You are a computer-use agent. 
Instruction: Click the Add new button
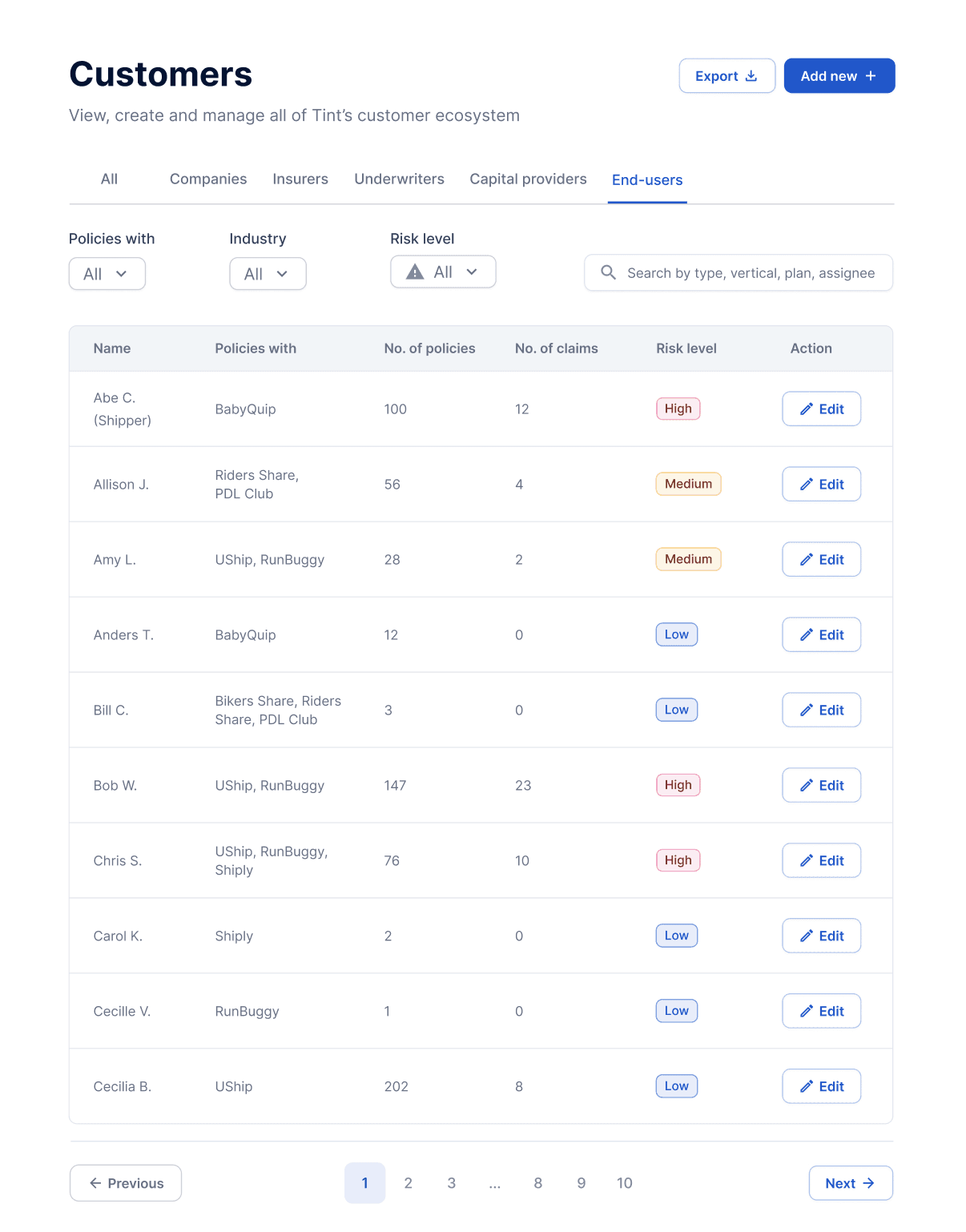[x=839, y=76]
